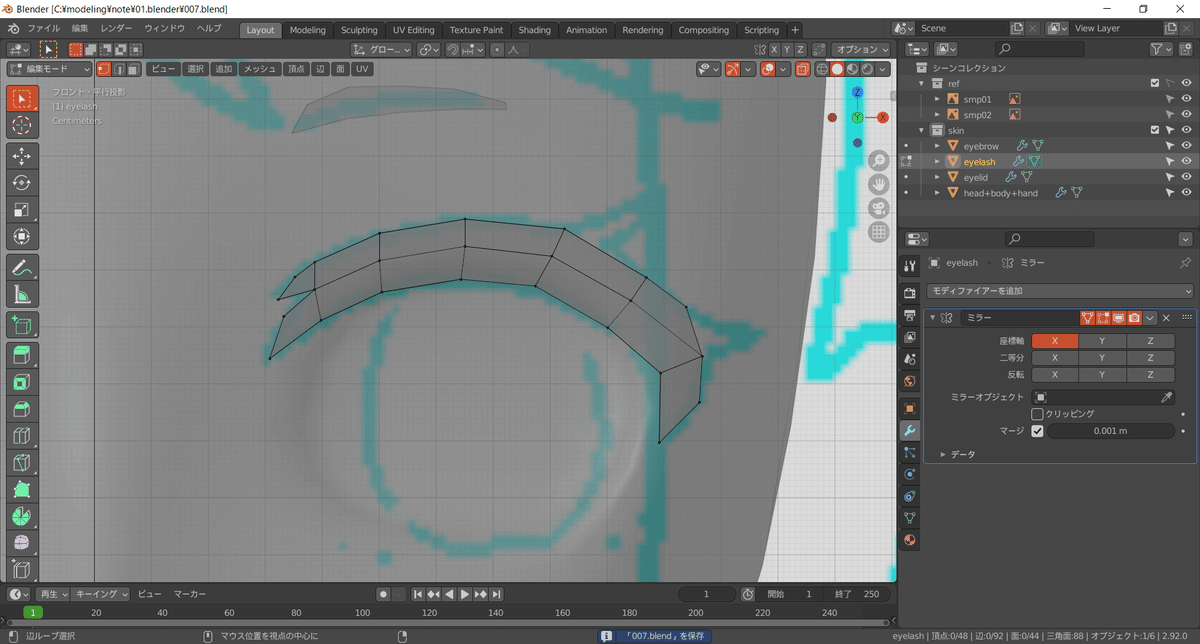This screenshot has width=1200, height=644.
Task: Remove the ミラー modifier with X button
Action: [x=1166, y=318]
